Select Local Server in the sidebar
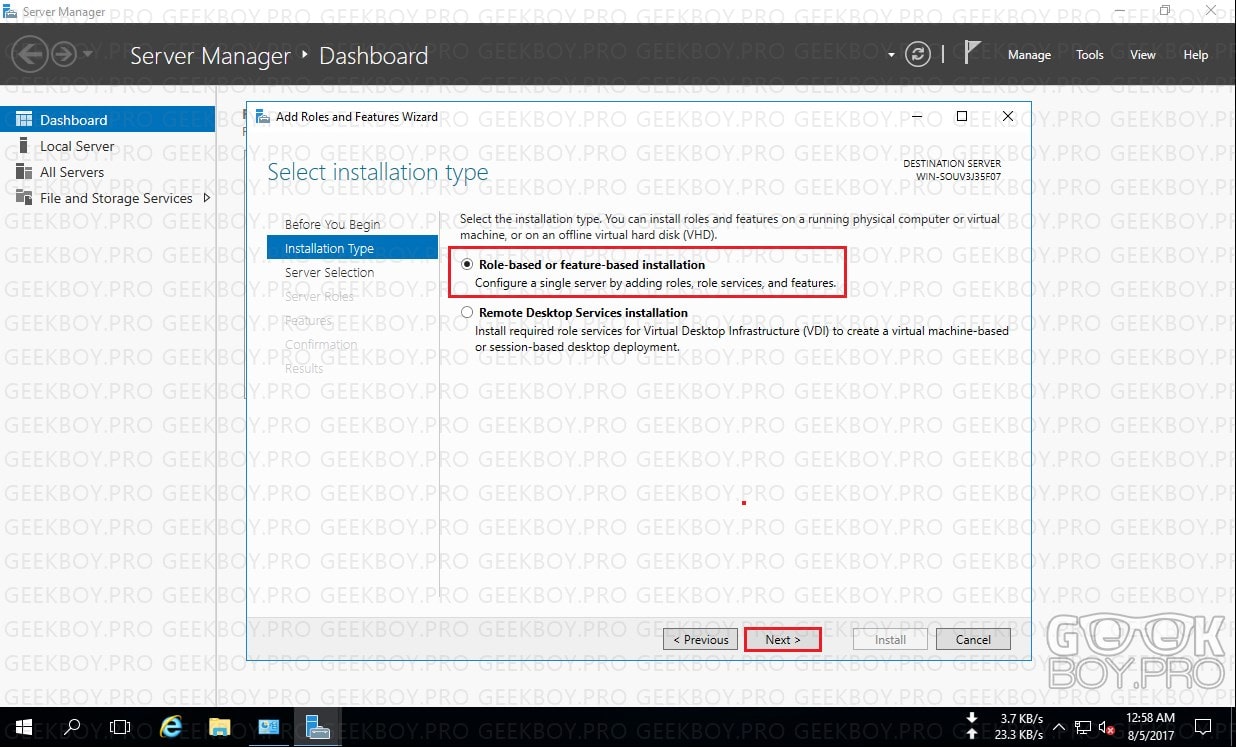This screenshot has height=747, width=1236. (x=77, y=146)
